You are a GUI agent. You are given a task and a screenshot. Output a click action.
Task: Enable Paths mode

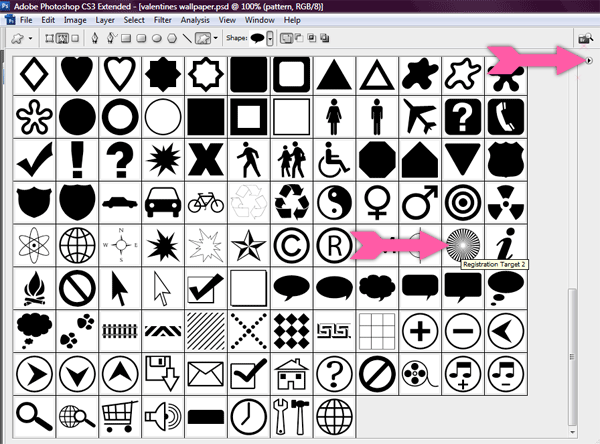[x=62, y=38]
